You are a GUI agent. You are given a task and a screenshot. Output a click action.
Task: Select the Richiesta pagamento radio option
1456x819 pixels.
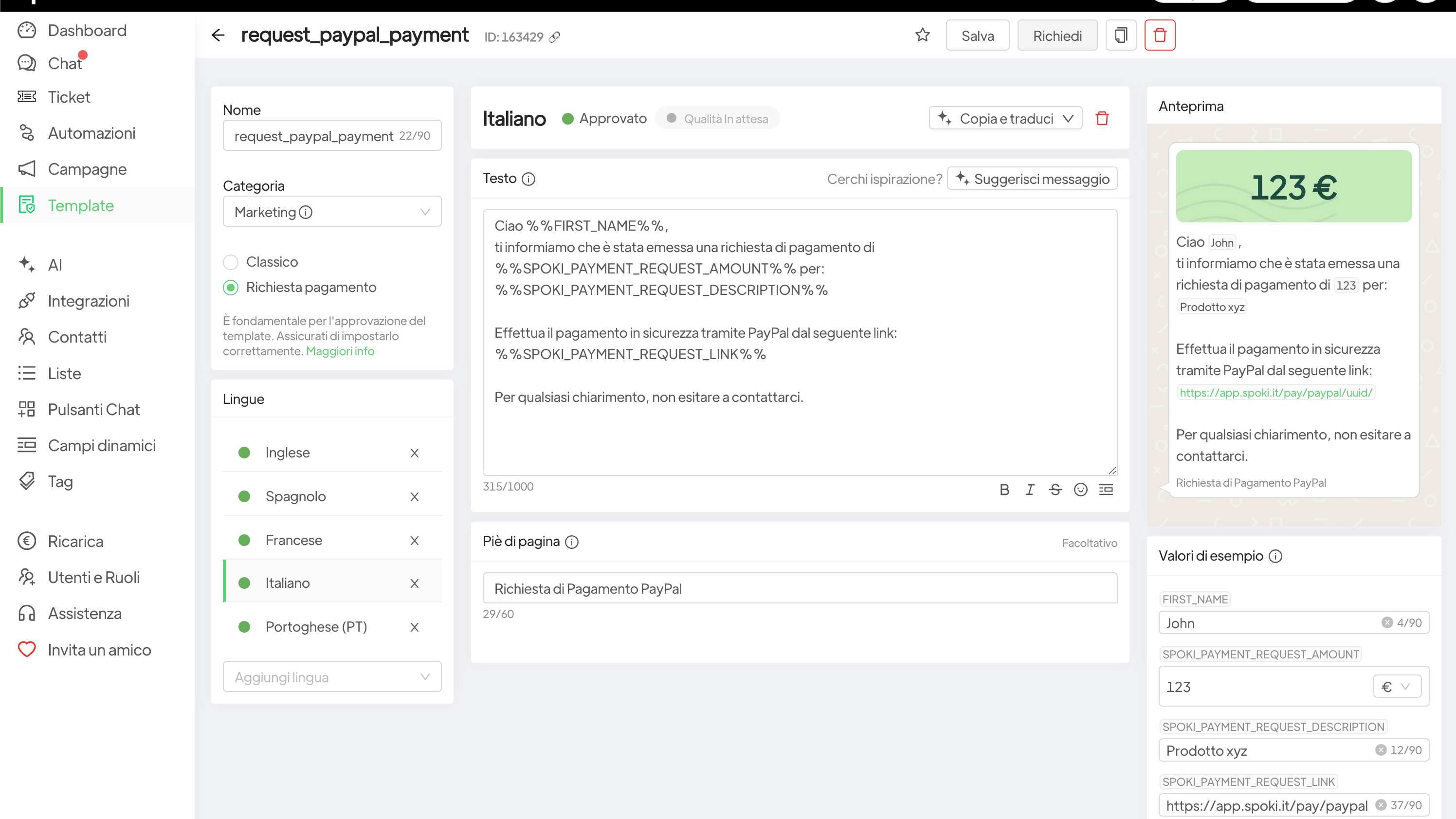click(x=231, y=288)
